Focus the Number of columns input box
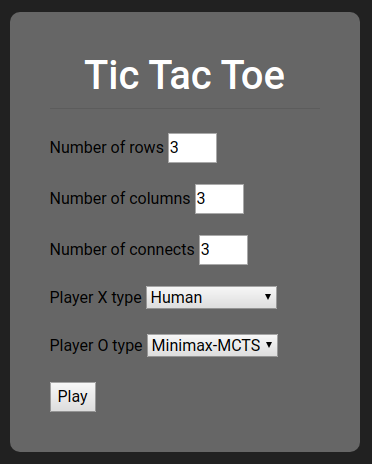 (x=219, y=199)
